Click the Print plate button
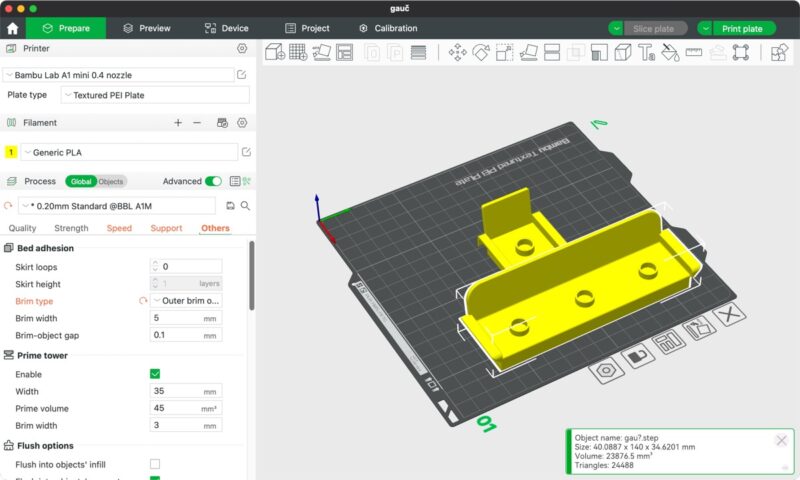 click(x=740, y=28)
